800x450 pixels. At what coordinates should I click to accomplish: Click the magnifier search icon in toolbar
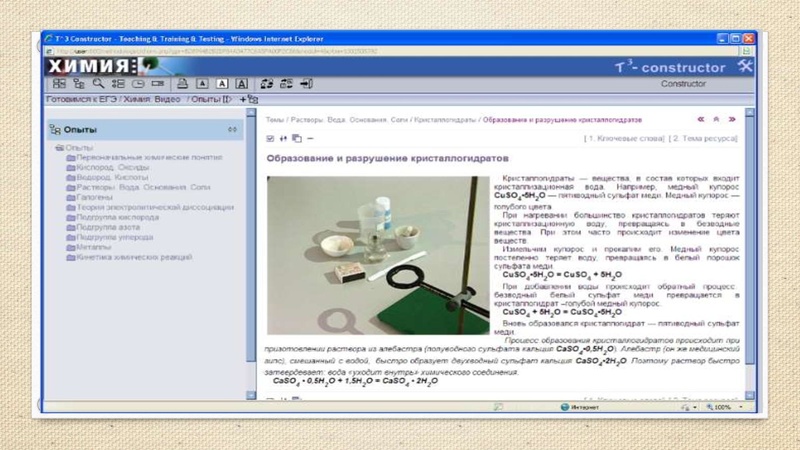[98, 84]
